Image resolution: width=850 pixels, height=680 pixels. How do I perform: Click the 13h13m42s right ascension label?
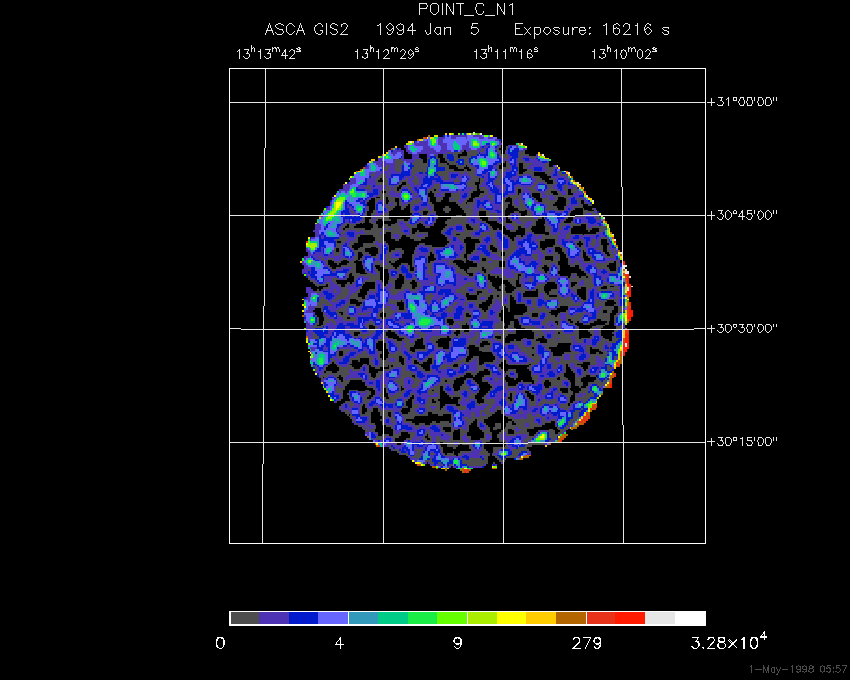pyautogui.click(x=268, y=54)
